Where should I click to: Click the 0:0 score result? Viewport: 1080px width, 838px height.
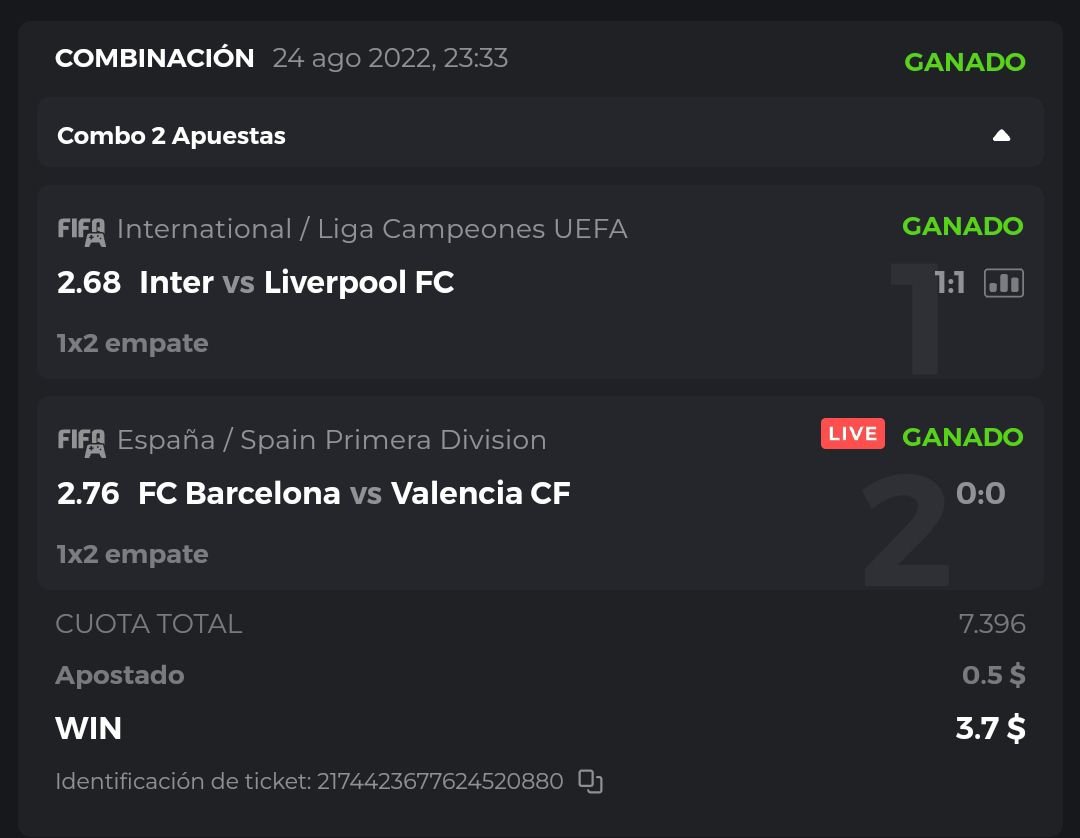point(980,493)
